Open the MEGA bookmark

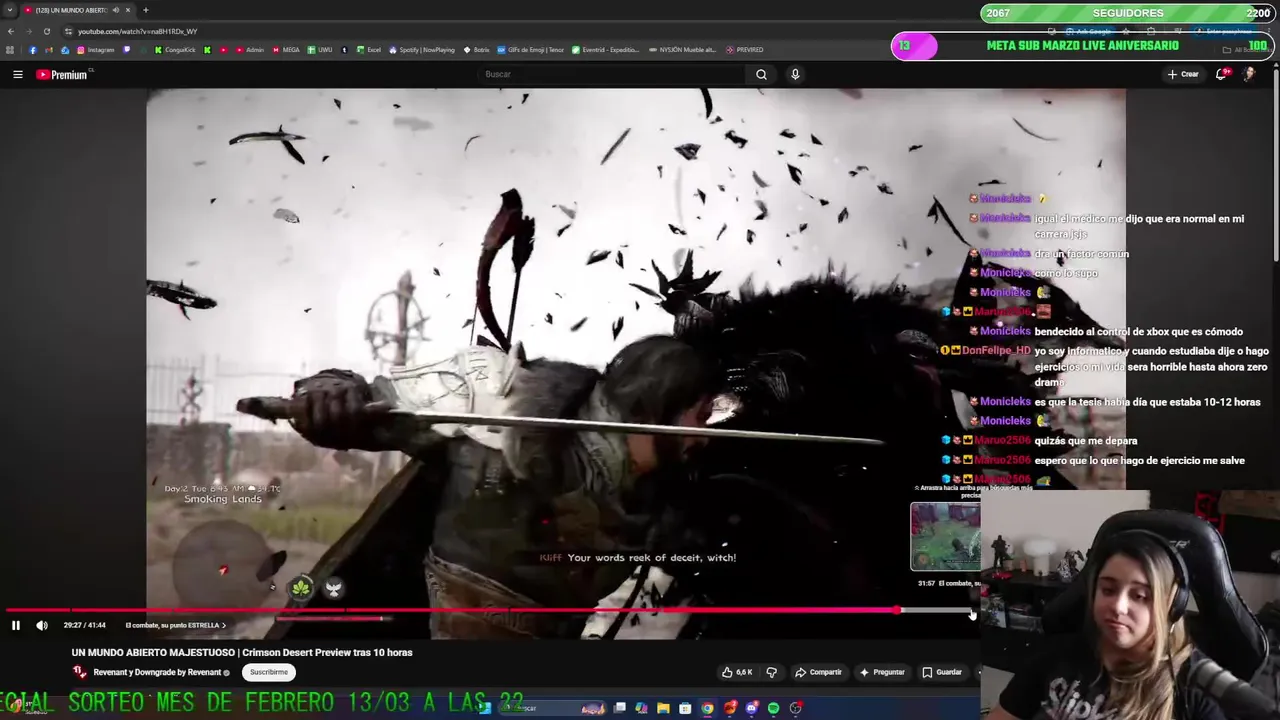click(x=285, y=50)
